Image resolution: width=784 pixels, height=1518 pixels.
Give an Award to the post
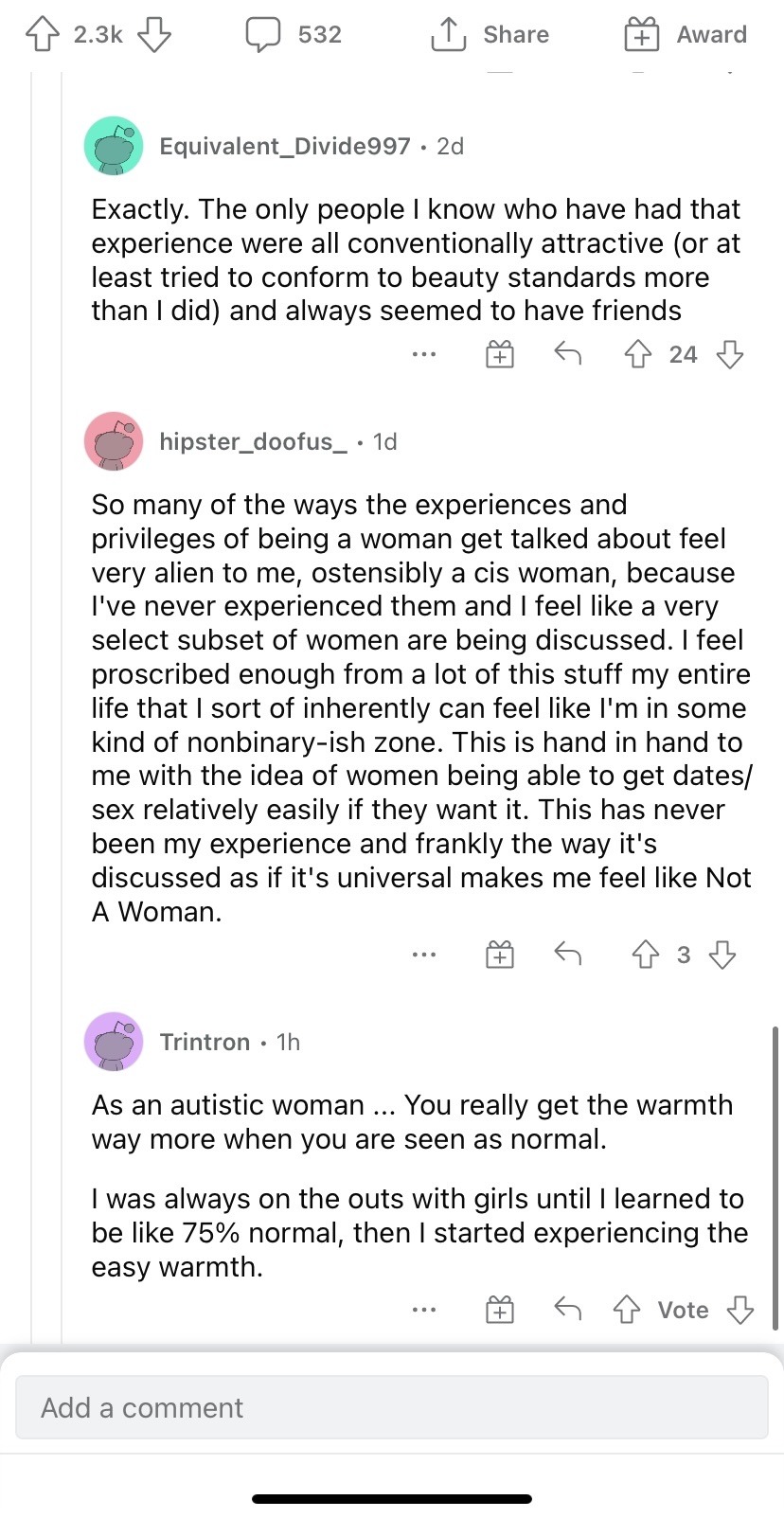686,35
